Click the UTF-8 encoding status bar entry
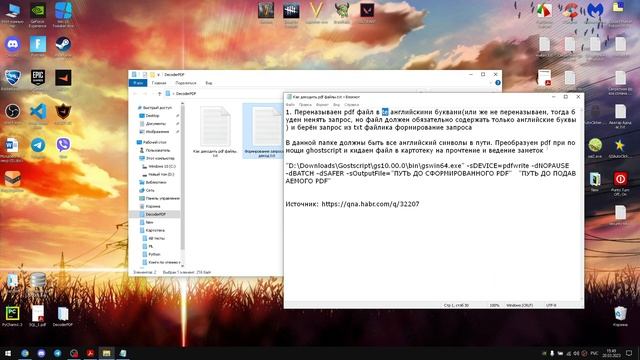The height and width of the screenshot is (360, 640). (551, 305)
